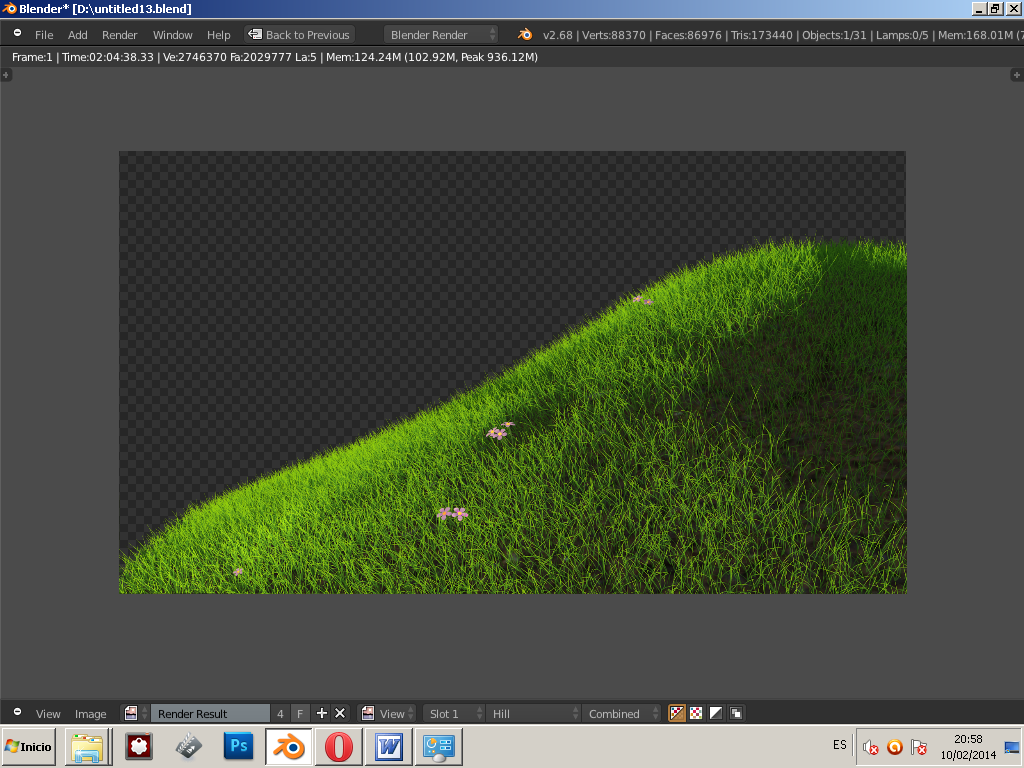Toggle the color-only channel display
This screenshot has width=1024, height=768.
pyautogui.click(x=696, y=713)
